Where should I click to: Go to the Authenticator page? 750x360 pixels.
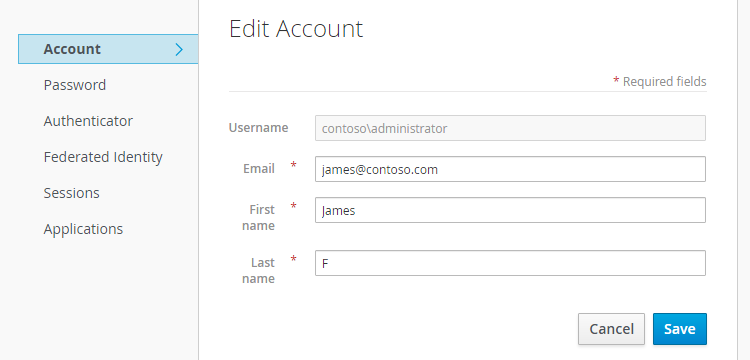coord(88,121)
